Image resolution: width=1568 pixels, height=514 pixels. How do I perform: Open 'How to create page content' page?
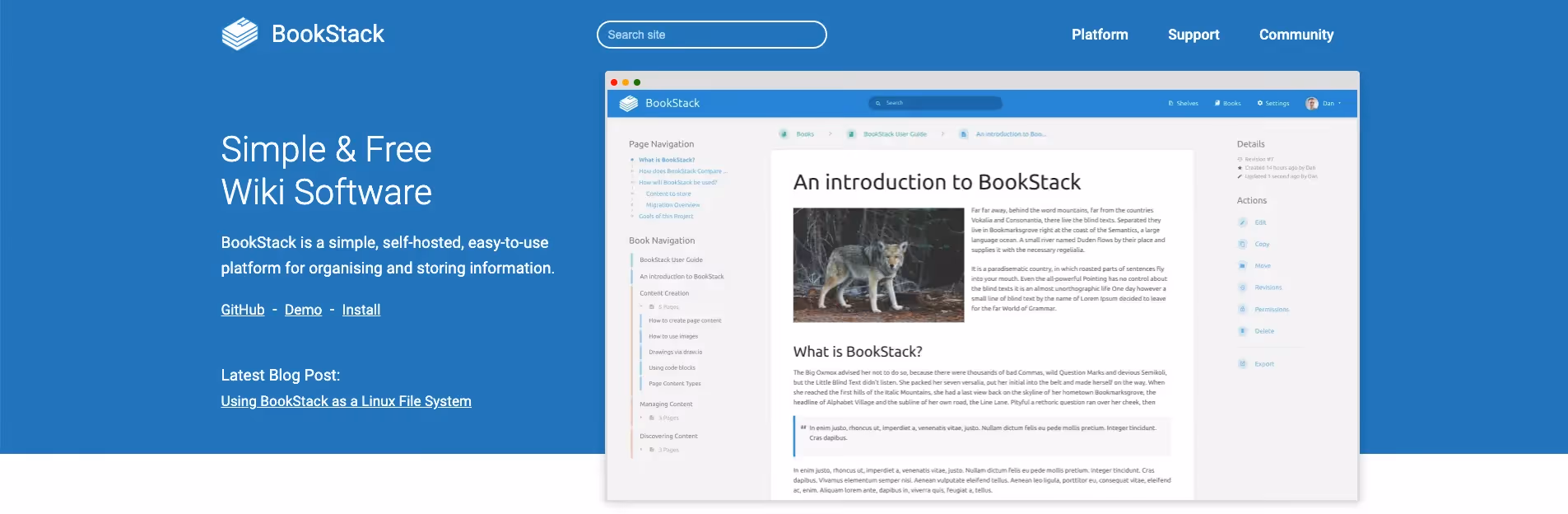pos(685,320)
